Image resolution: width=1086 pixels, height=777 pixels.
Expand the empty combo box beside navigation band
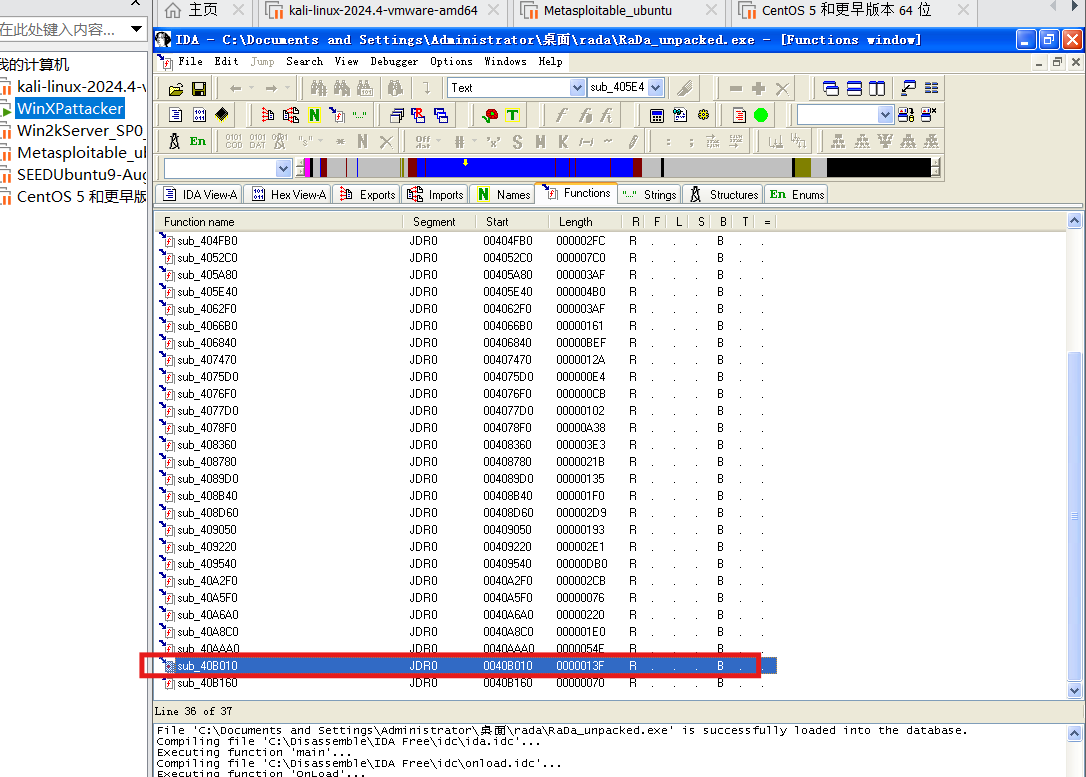283,168
